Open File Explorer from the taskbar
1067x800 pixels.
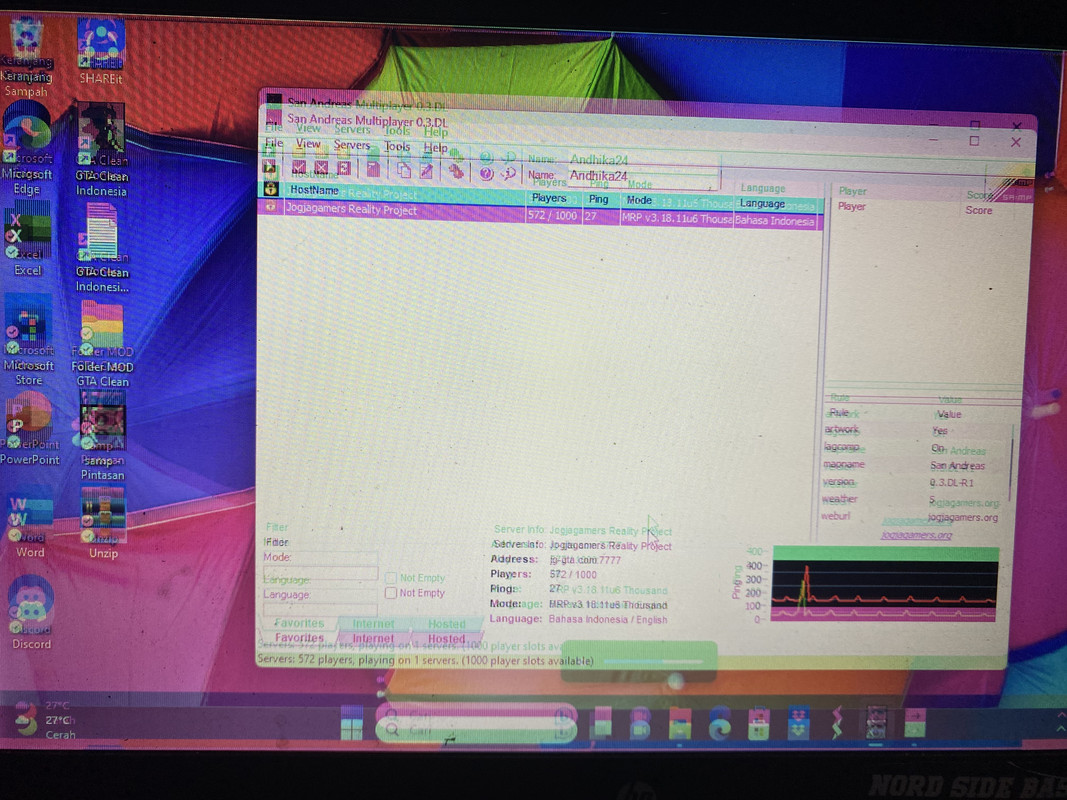click(680, 724)
